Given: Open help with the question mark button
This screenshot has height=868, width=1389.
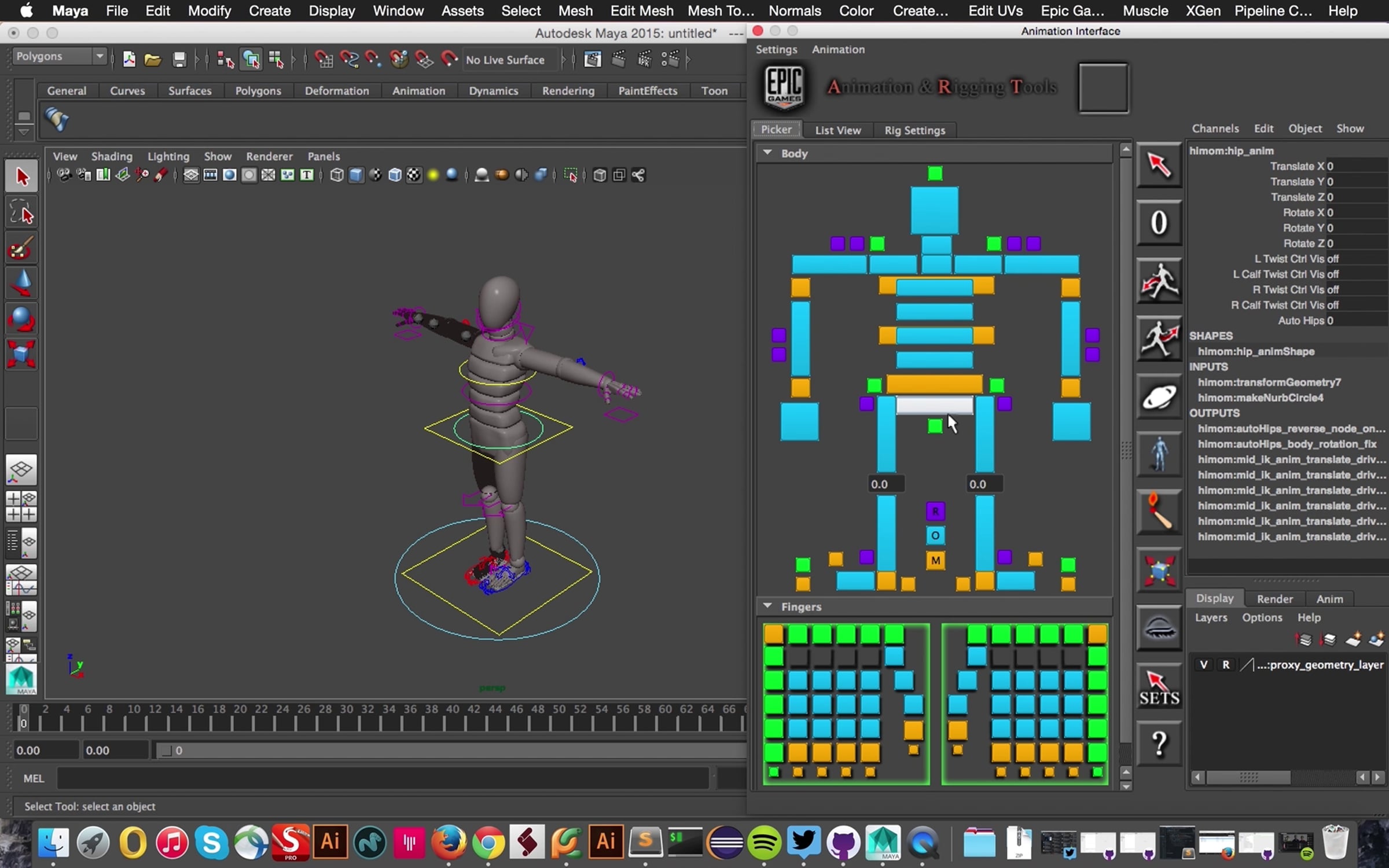Looking at the screenshot, I should (x=1159, y=744).
